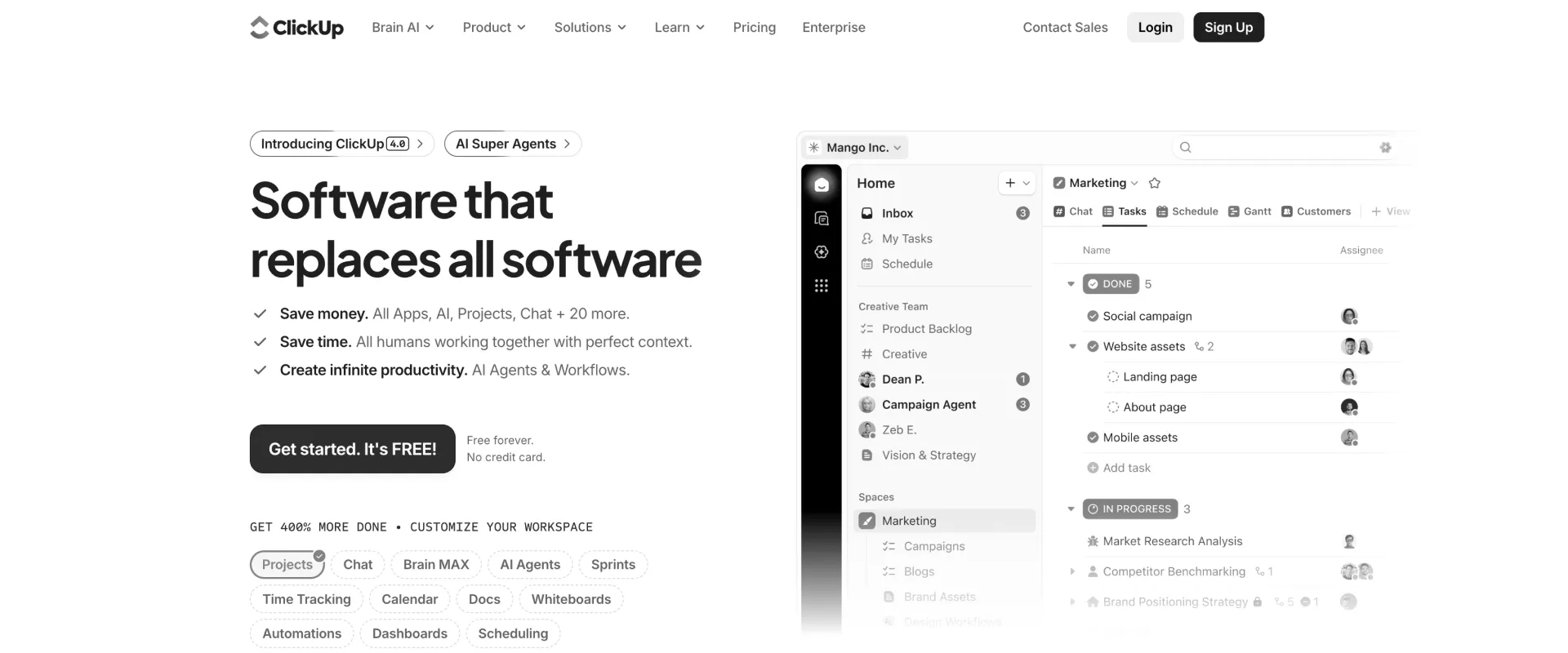Click the search input field
The image size is (1568, 653).
coord(1284,148)
